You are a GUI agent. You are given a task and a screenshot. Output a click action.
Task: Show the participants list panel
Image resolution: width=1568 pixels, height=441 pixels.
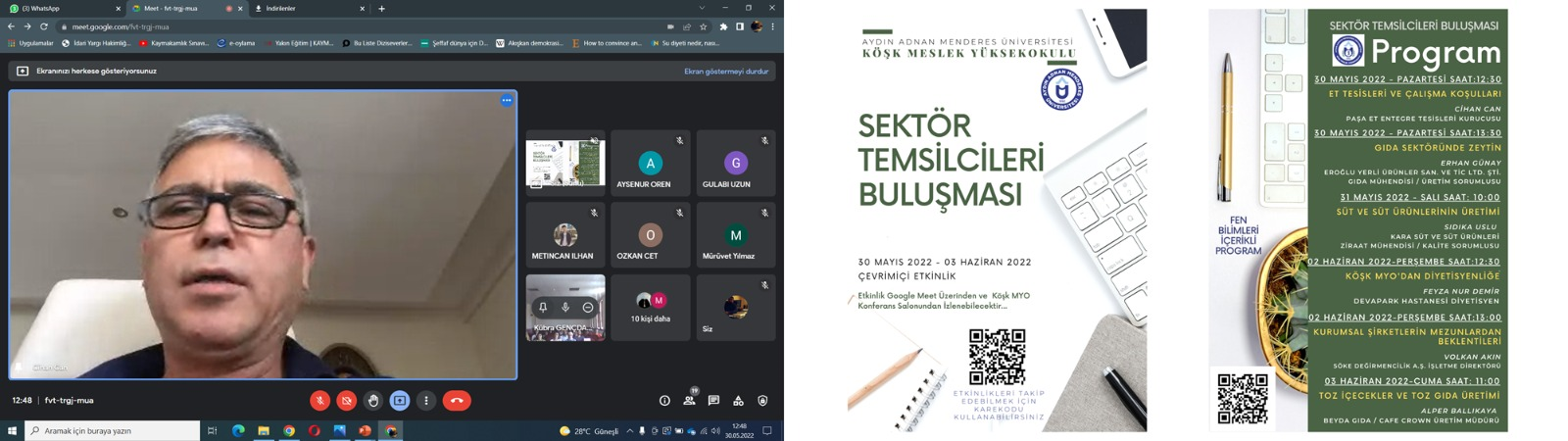tap(689, 401)
